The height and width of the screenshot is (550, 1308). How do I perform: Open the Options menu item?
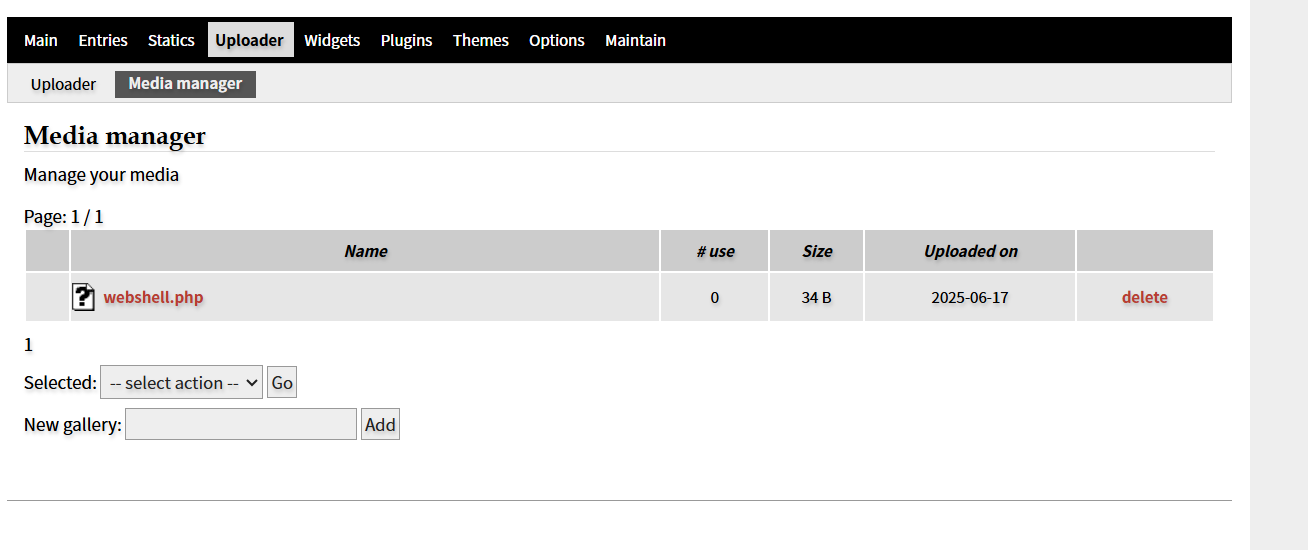[x=557, y=40]
